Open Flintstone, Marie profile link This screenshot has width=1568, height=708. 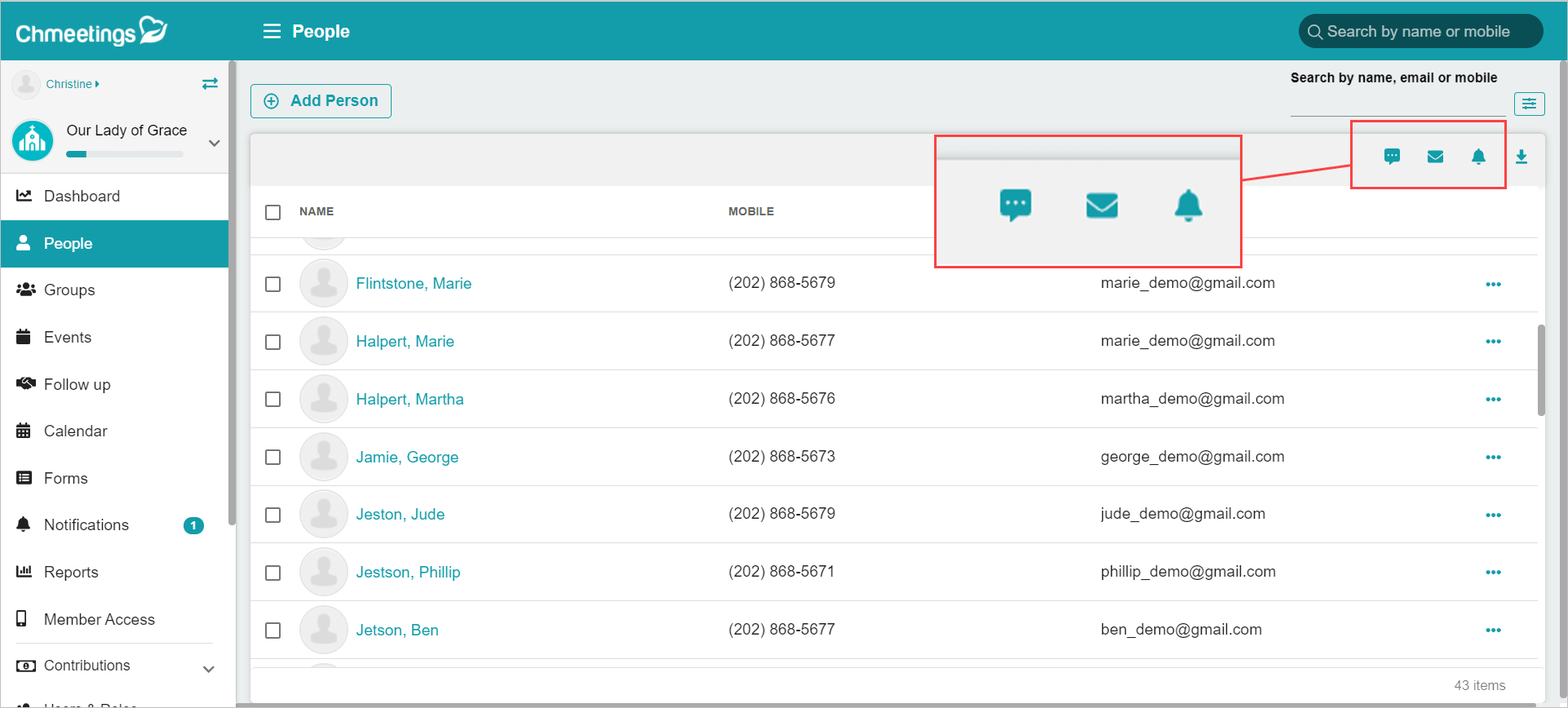pos(414,283)
